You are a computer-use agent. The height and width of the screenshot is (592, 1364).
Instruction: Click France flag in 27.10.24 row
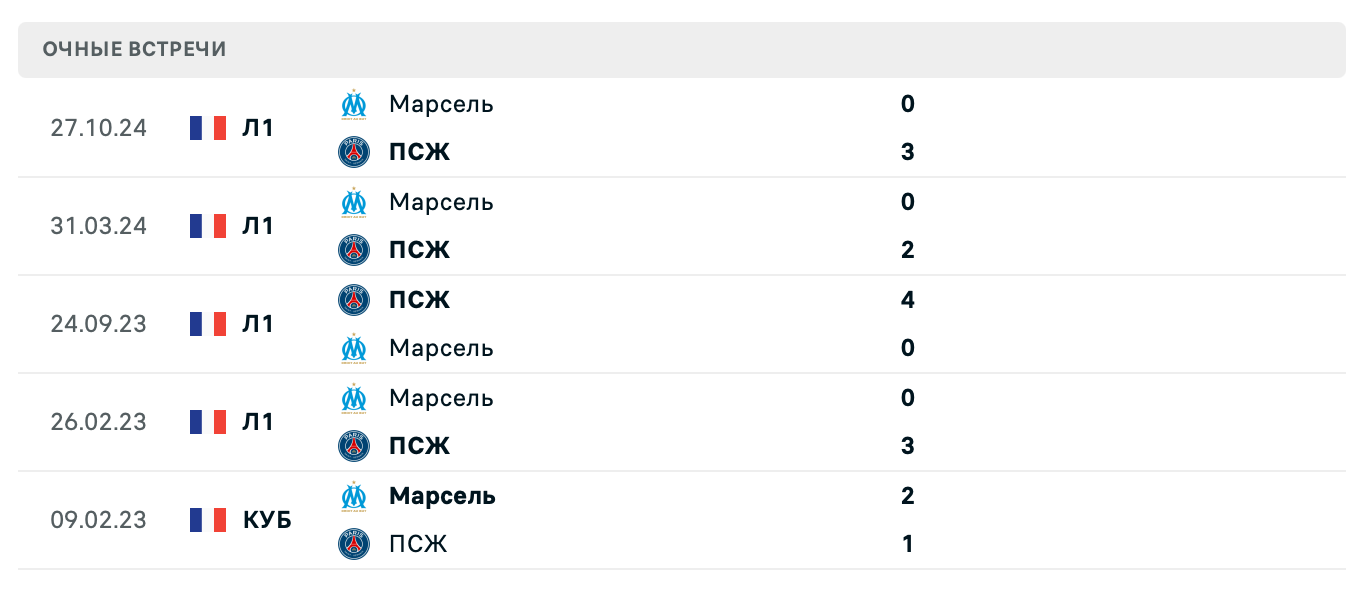(208, 128)
